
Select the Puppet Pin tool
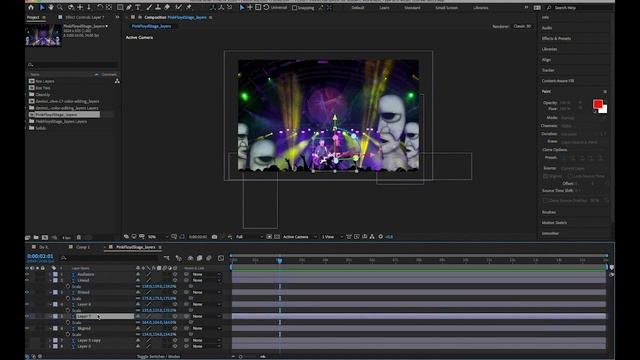[x=188, y=7]
